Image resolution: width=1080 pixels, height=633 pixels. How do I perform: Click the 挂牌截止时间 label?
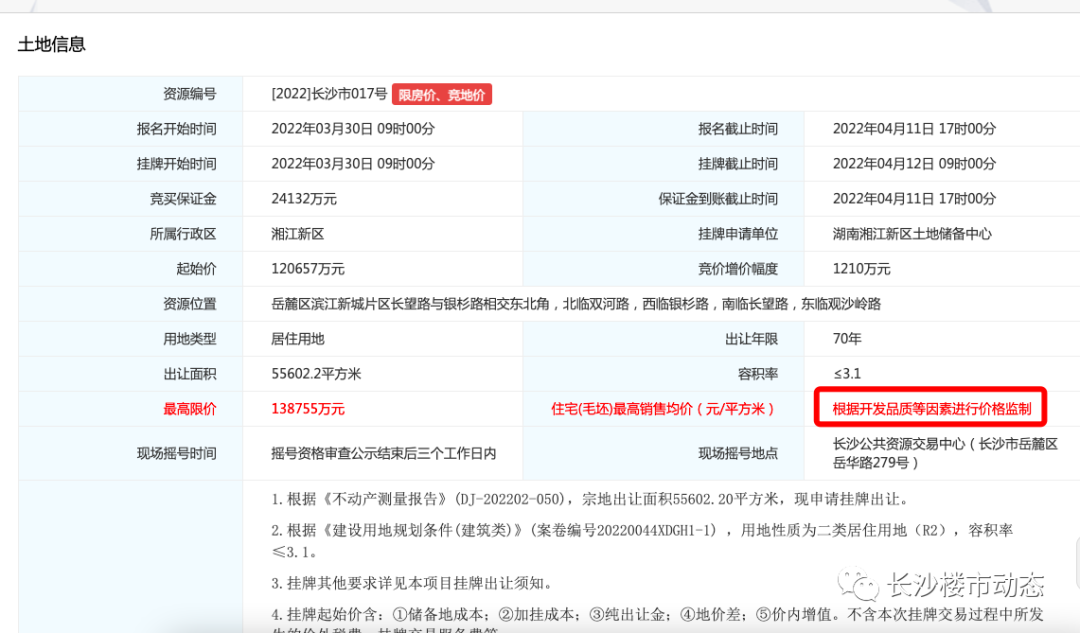click(x=738, y=164)
